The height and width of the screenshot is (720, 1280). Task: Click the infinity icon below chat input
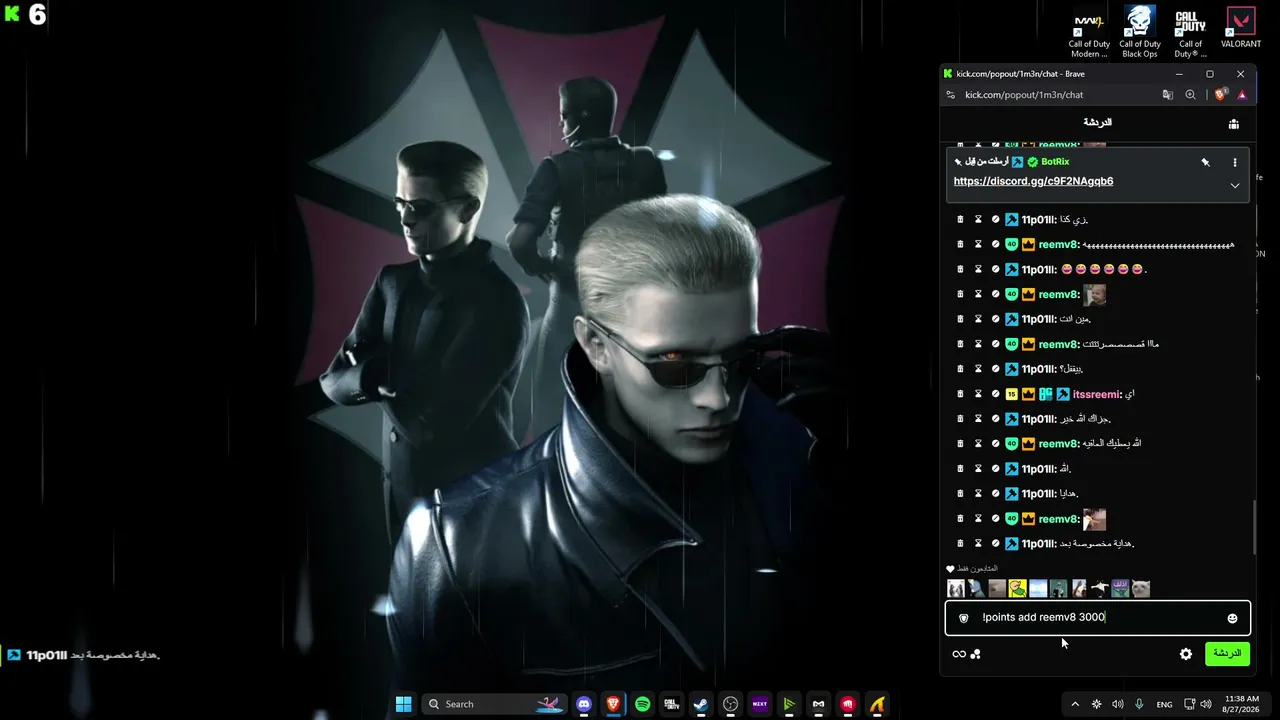959,654
